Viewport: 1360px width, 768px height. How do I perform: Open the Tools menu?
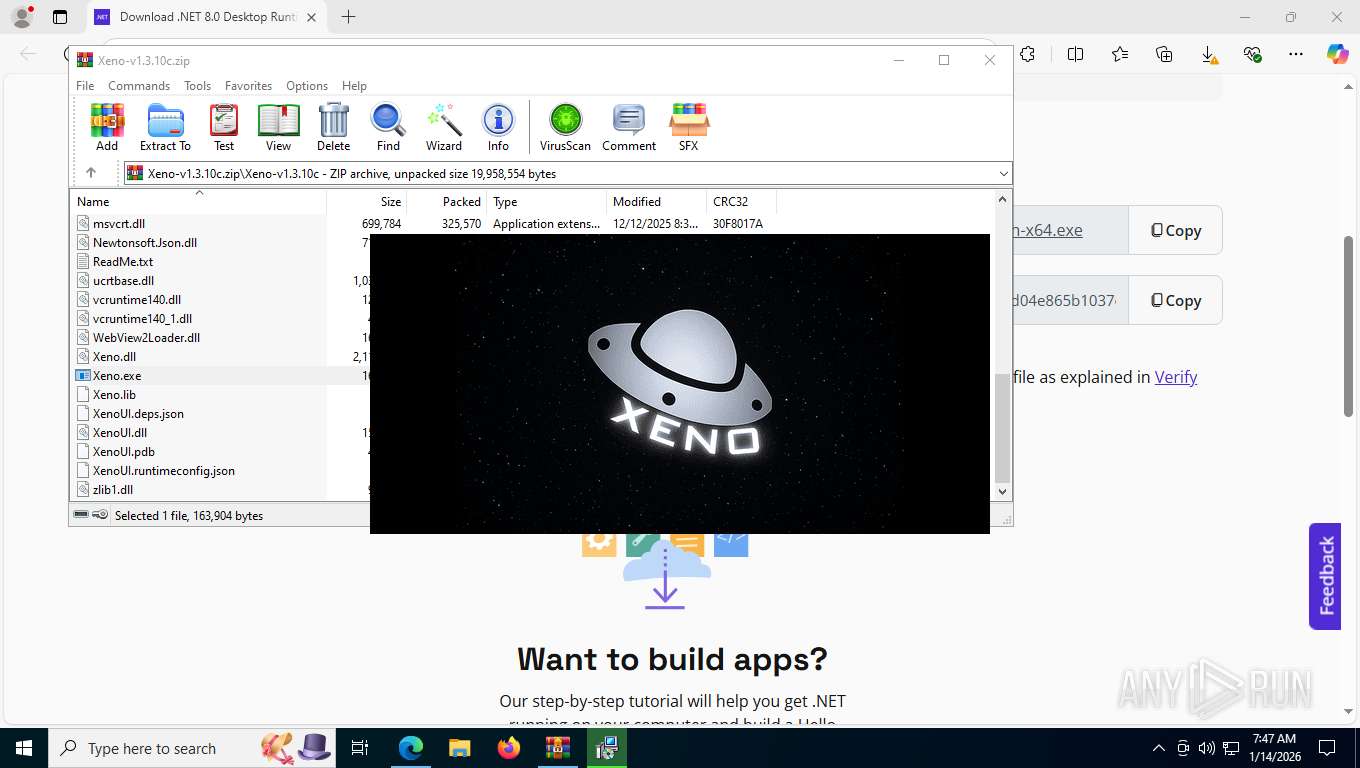197,86
